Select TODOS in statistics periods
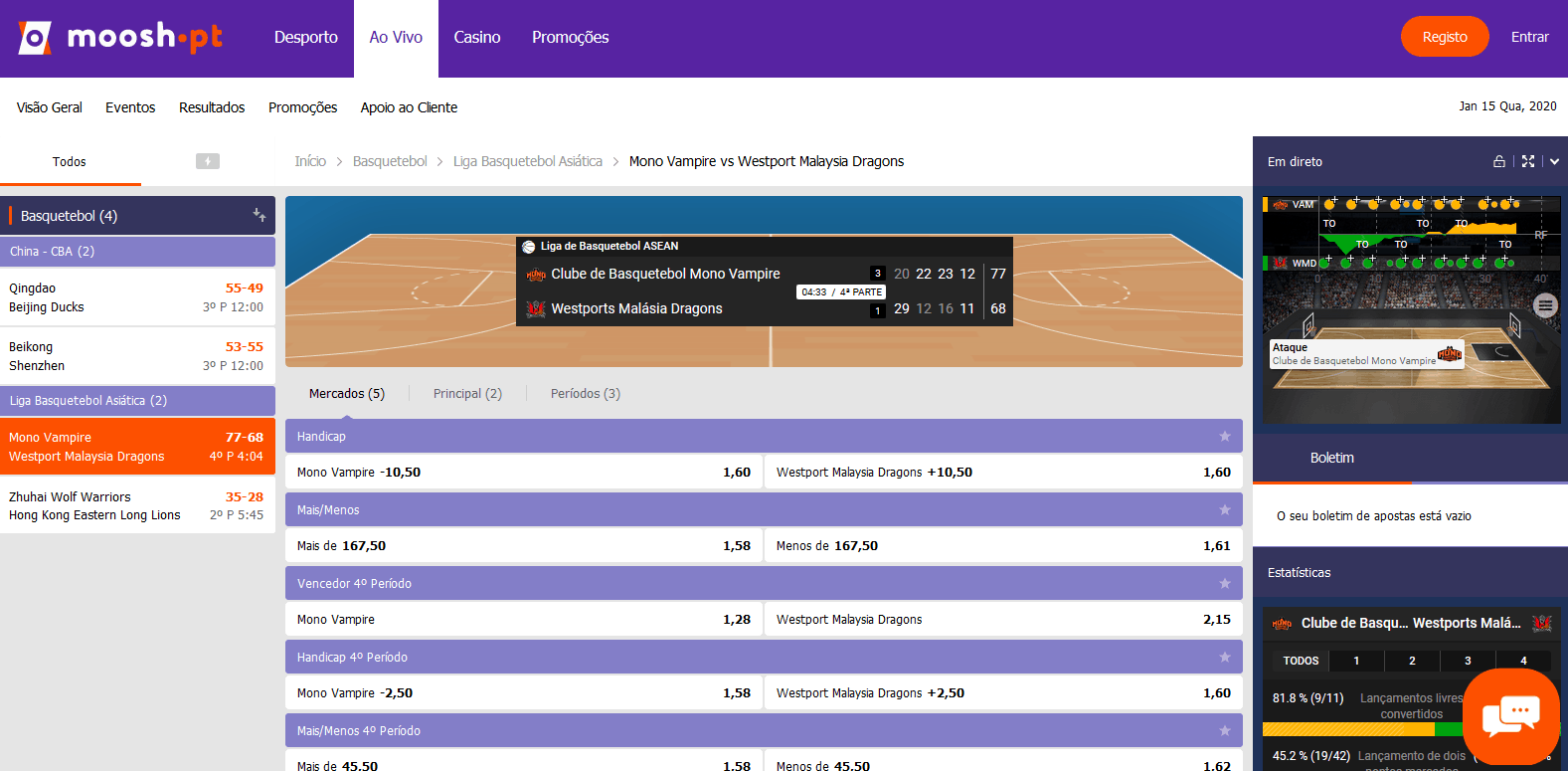Viewport: 1568px width, 771px height. click(1301, 661)
